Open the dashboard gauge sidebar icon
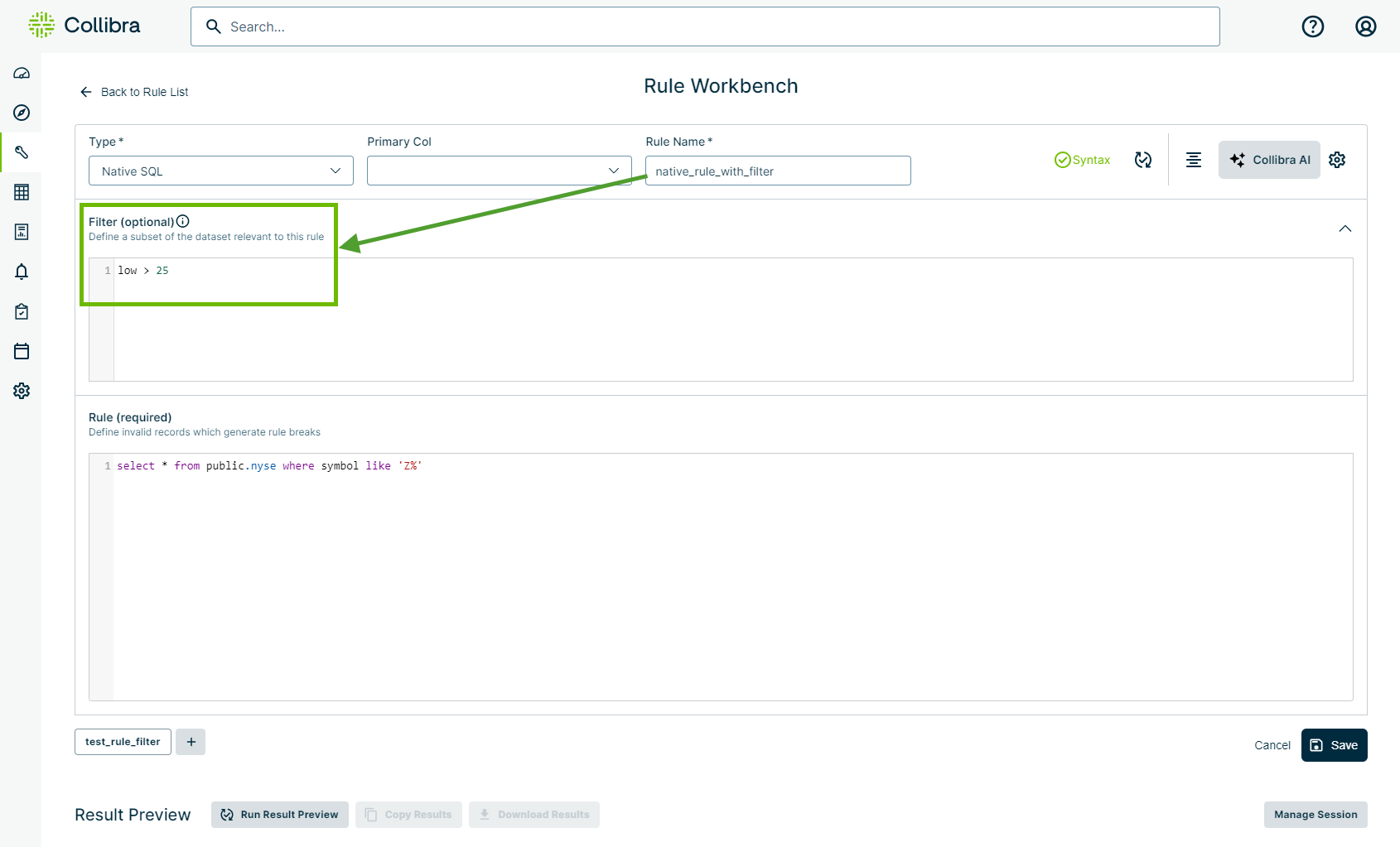The image size is (1400, 847). pos(22,73)
